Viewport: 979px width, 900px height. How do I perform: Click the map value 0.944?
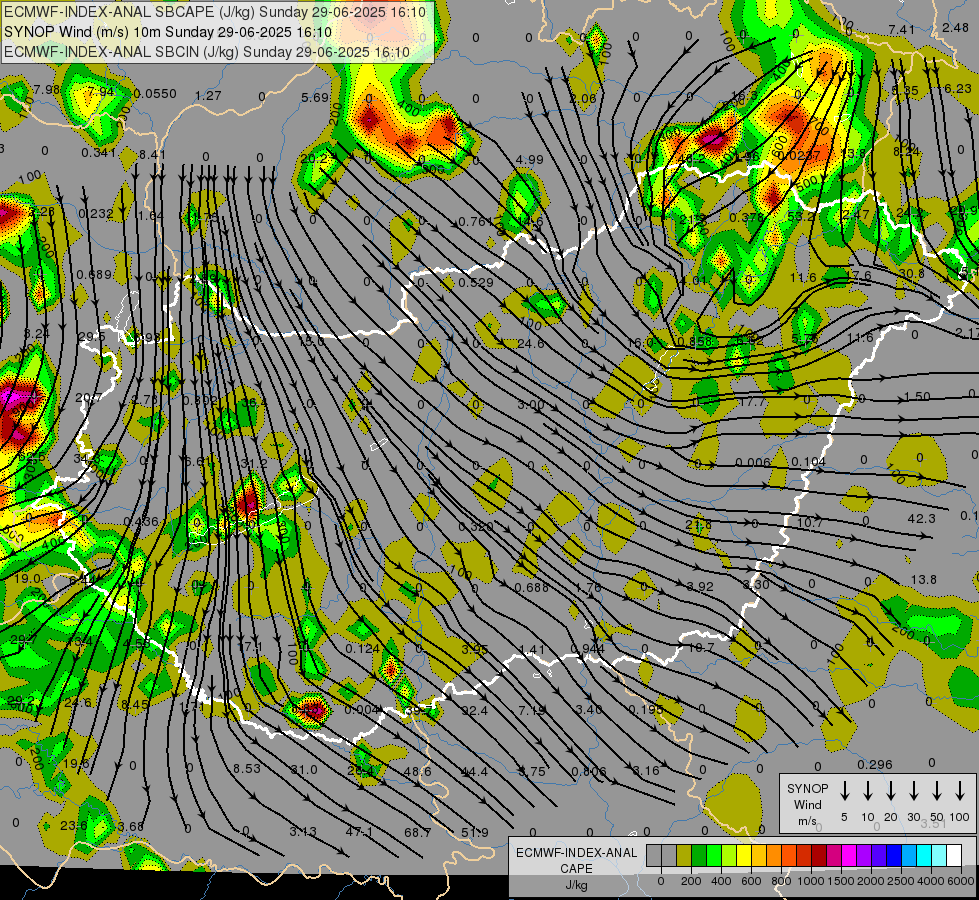588,649
